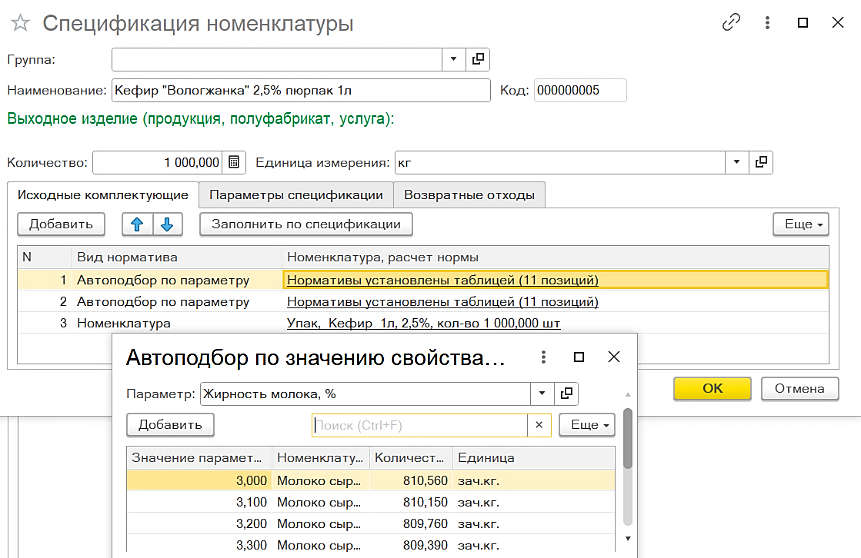Click Добавить in Автоподбор dialog
Screen dimensions: 861x558
click(170, 425)
